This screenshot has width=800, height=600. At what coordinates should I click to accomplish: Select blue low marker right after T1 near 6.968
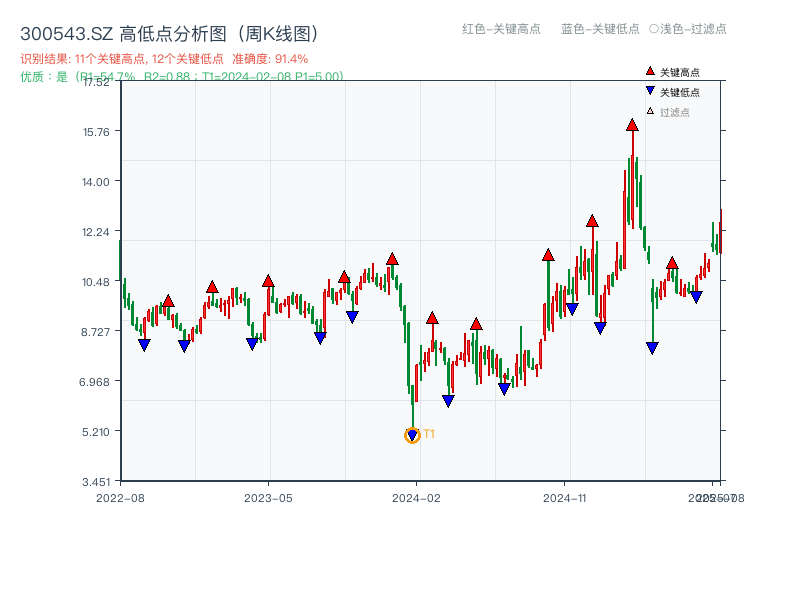[448, 401]
